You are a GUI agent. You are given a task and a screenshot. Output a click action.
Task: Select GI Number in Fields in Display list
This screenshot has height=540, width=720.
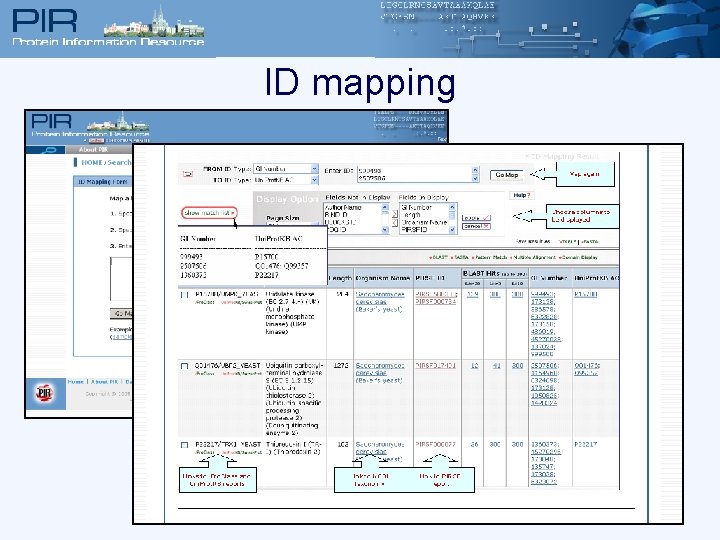(416, 208)
